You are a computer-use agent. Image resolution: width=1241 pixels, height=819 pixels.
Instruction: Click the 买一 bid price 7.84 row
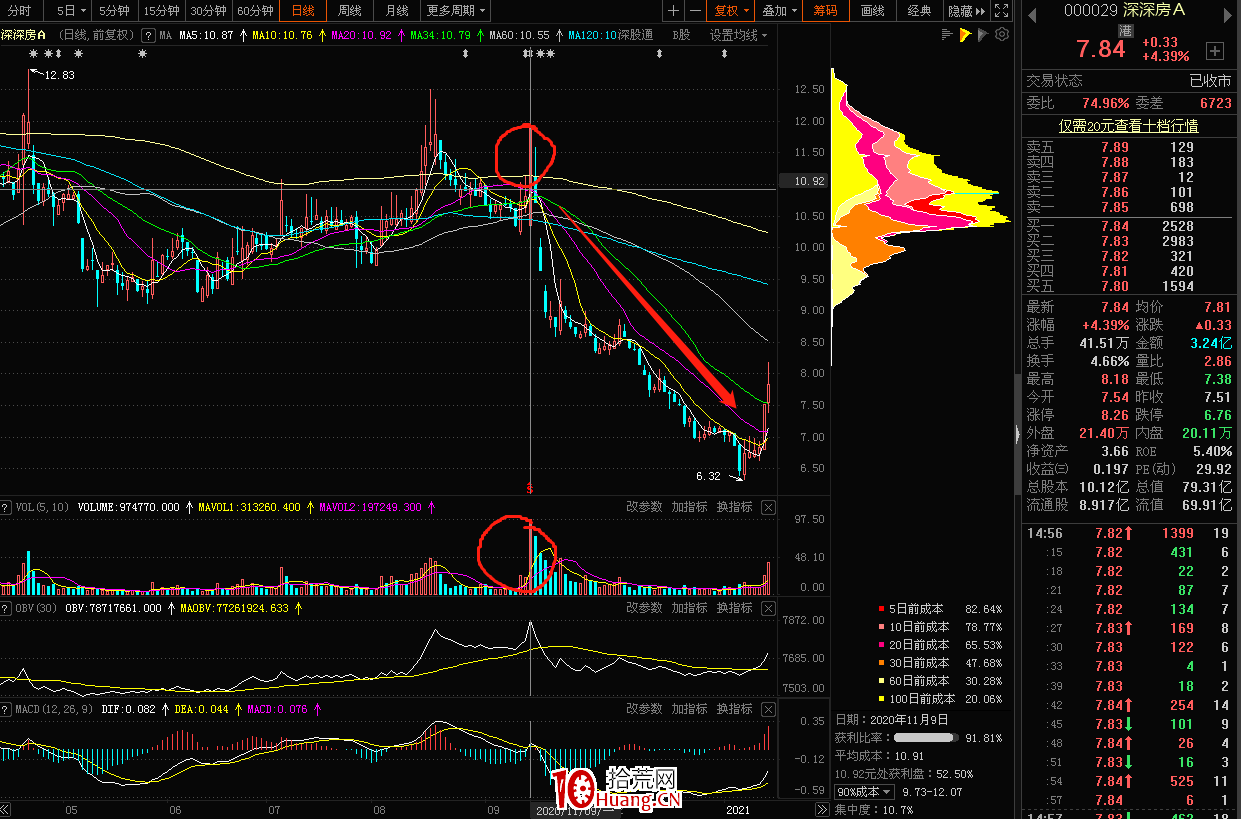pos(1129,226)
